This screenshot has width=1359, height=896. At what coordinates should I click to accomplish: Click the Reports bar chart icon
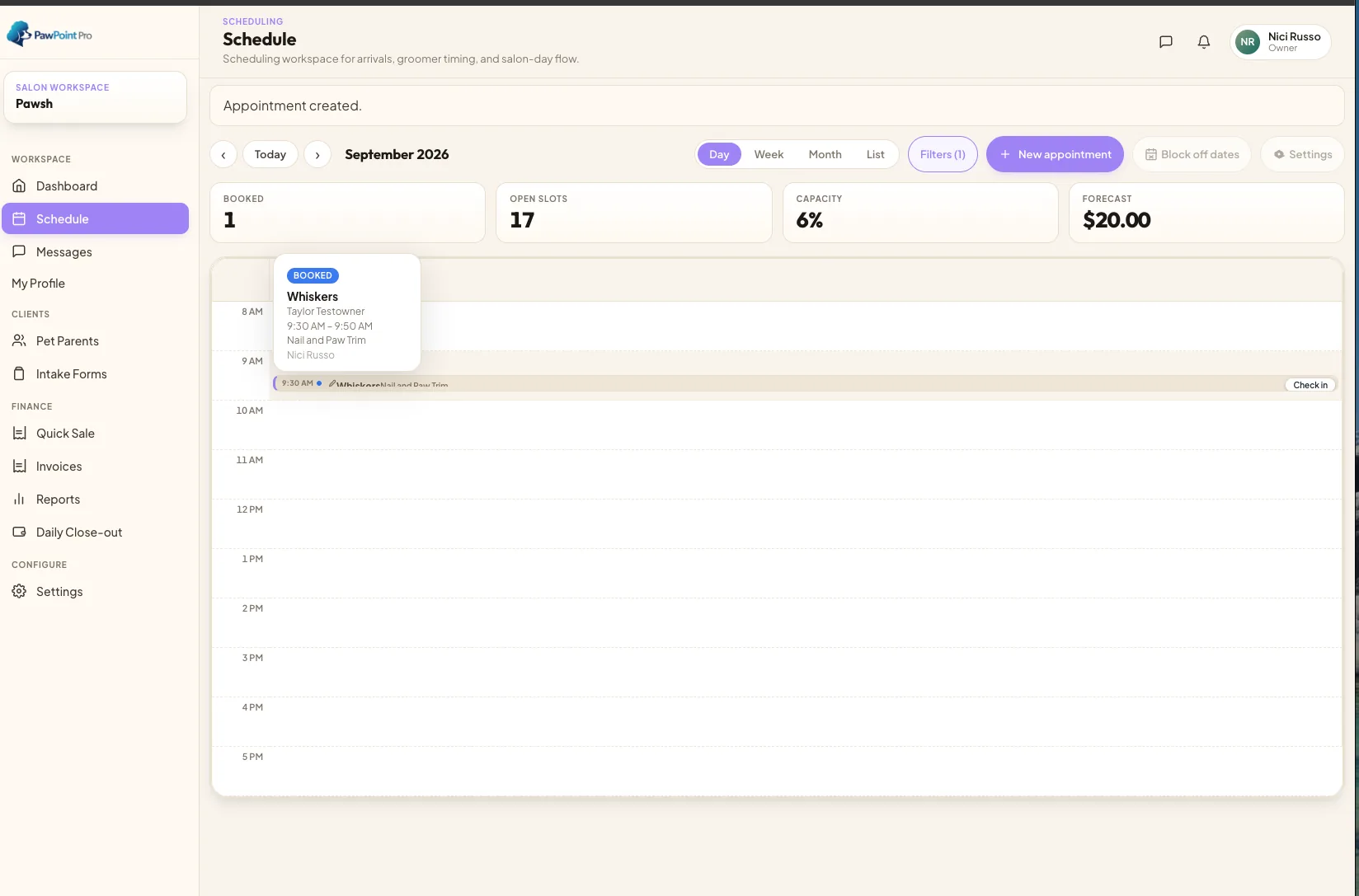click(19, 499)
